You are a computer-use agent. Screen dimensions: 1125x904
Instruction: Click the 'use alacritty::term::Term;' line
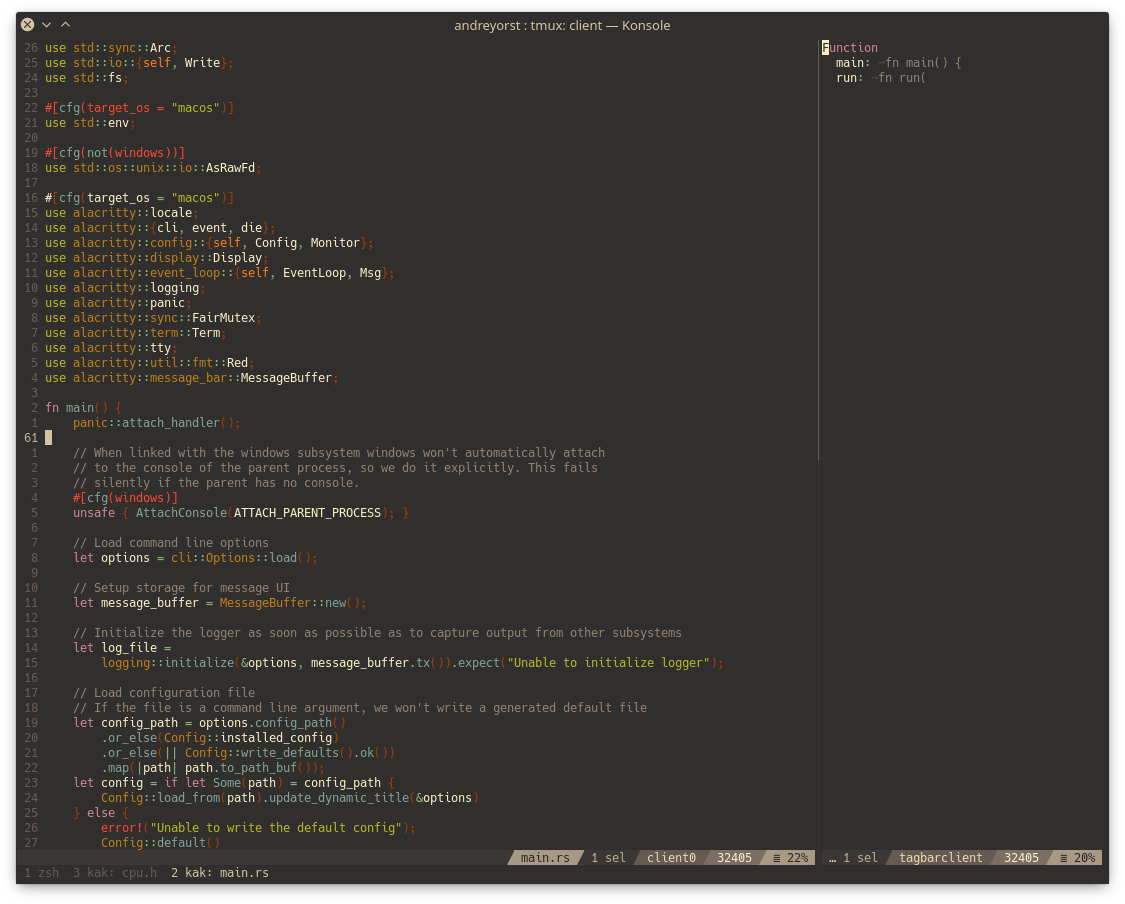[136, 333]
